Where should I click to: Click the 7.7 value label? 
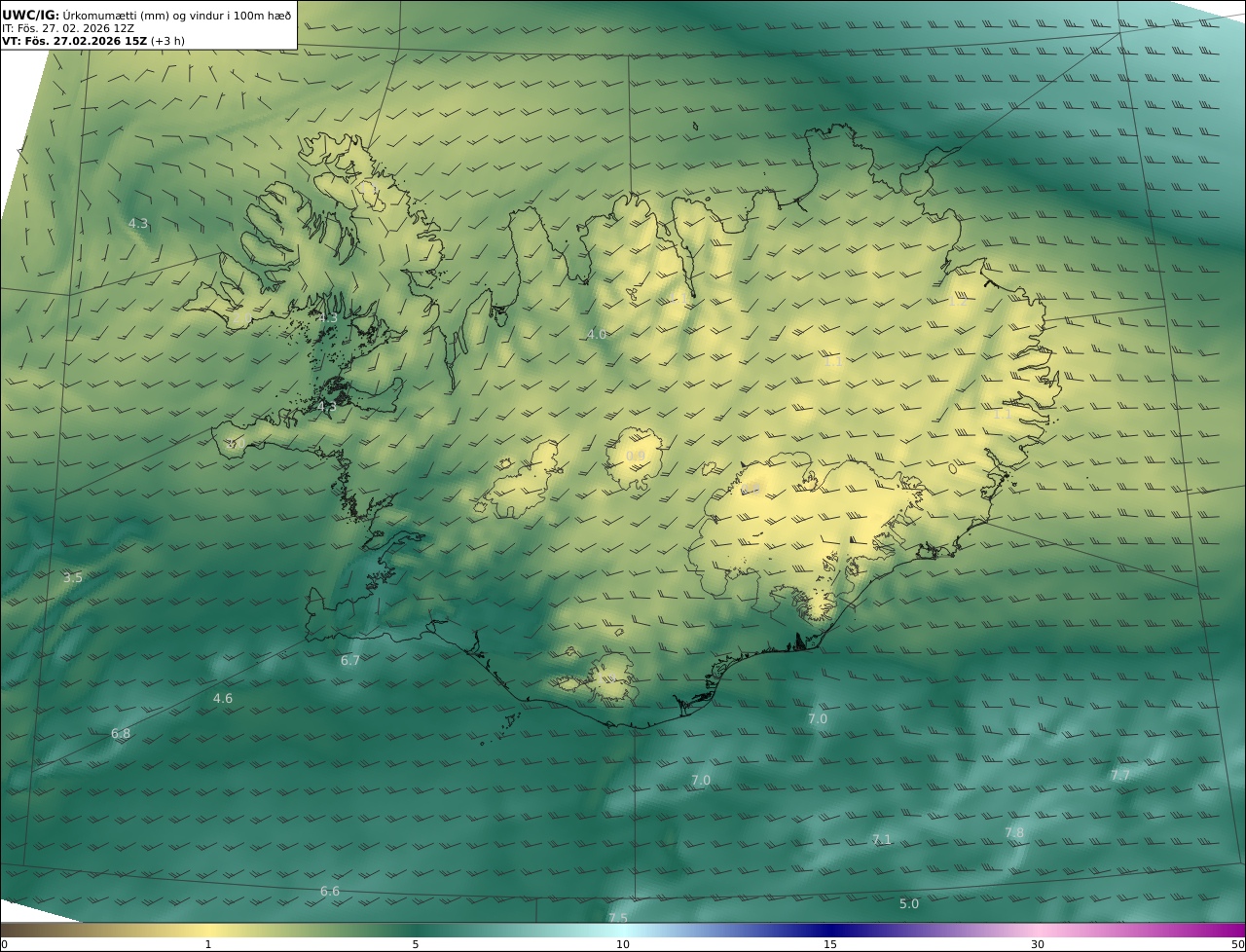[x=1120, y=775]
